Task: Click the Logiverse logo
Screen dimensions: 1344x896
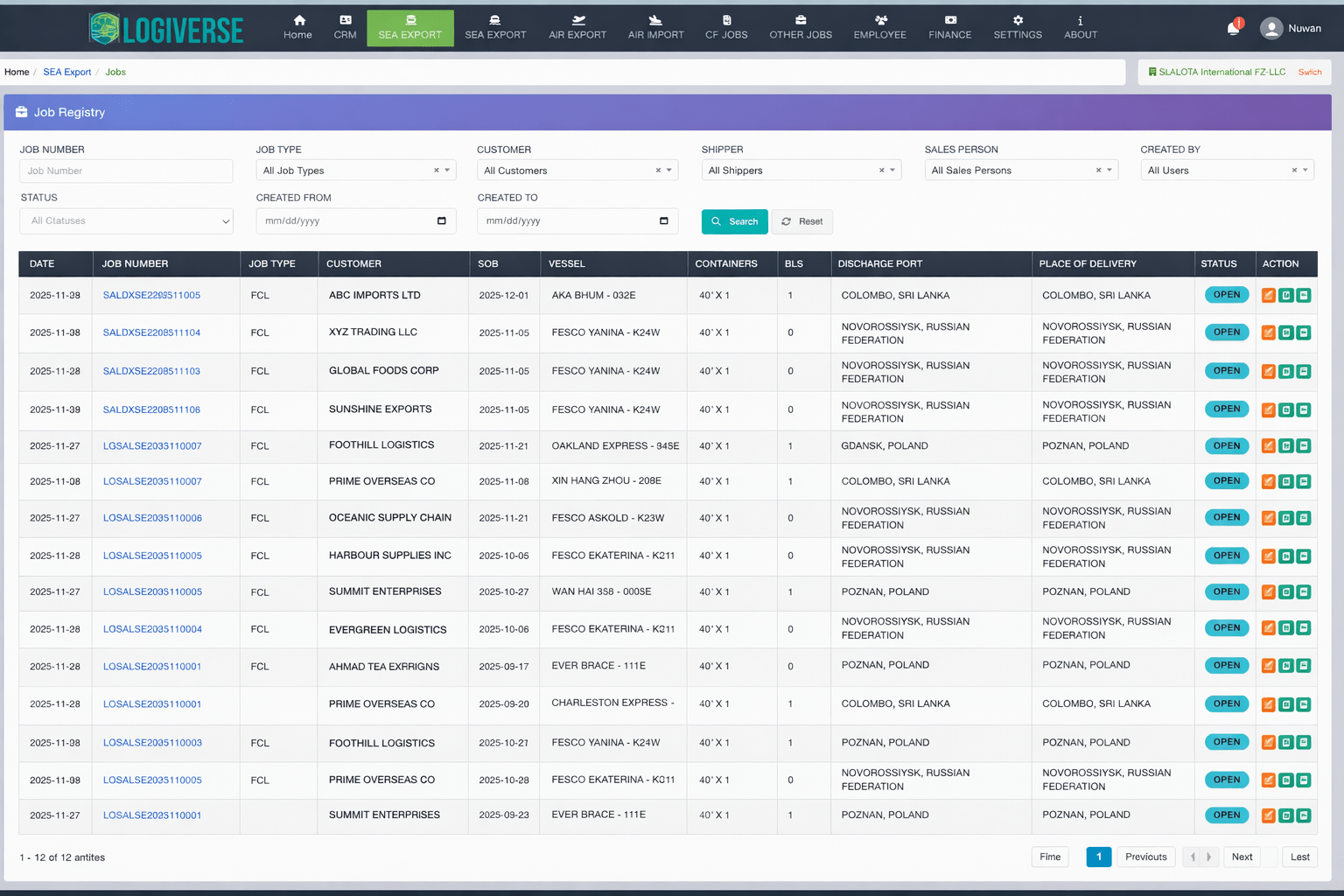Action: click(166, 29)
